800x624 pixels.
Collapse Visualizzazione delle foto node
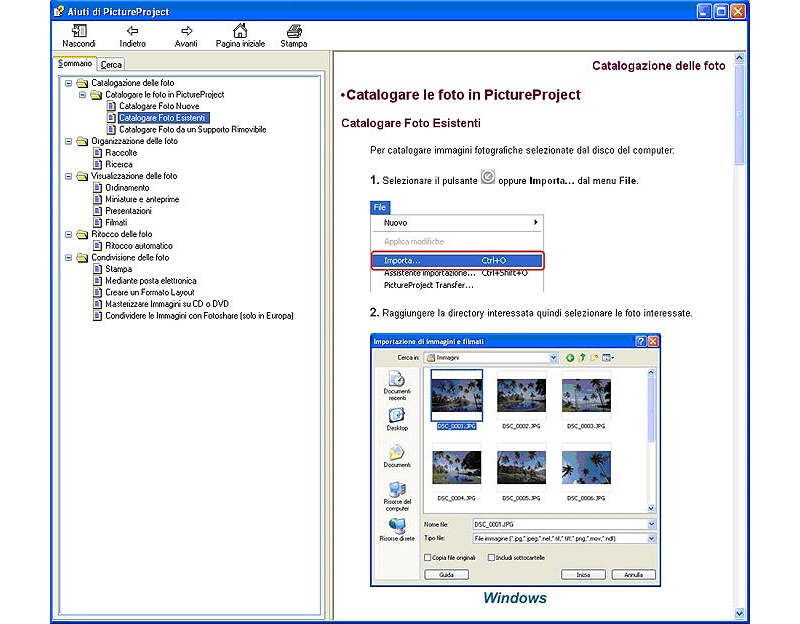pos(68,176)
